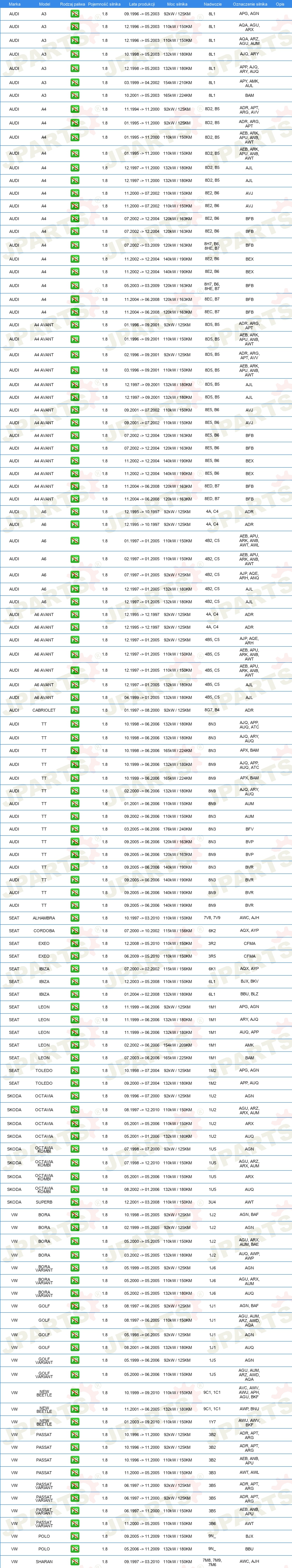Click the Oznaczenie silnika column header
Image resolution: width=292 pixels, height=1568 pixels.
pyautogui.click(x=249, y=4)
